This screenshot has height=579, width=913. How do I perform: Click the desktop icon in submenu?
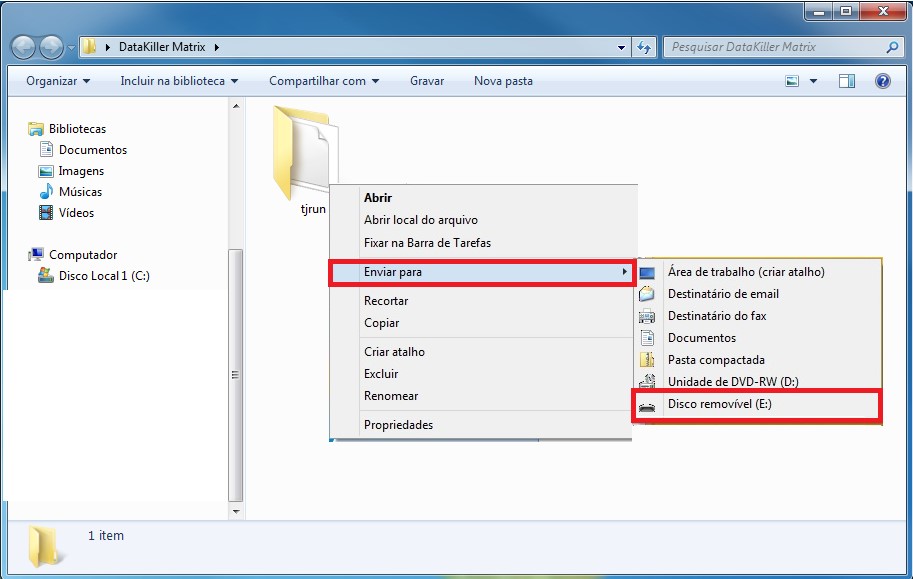click(647, 272)
